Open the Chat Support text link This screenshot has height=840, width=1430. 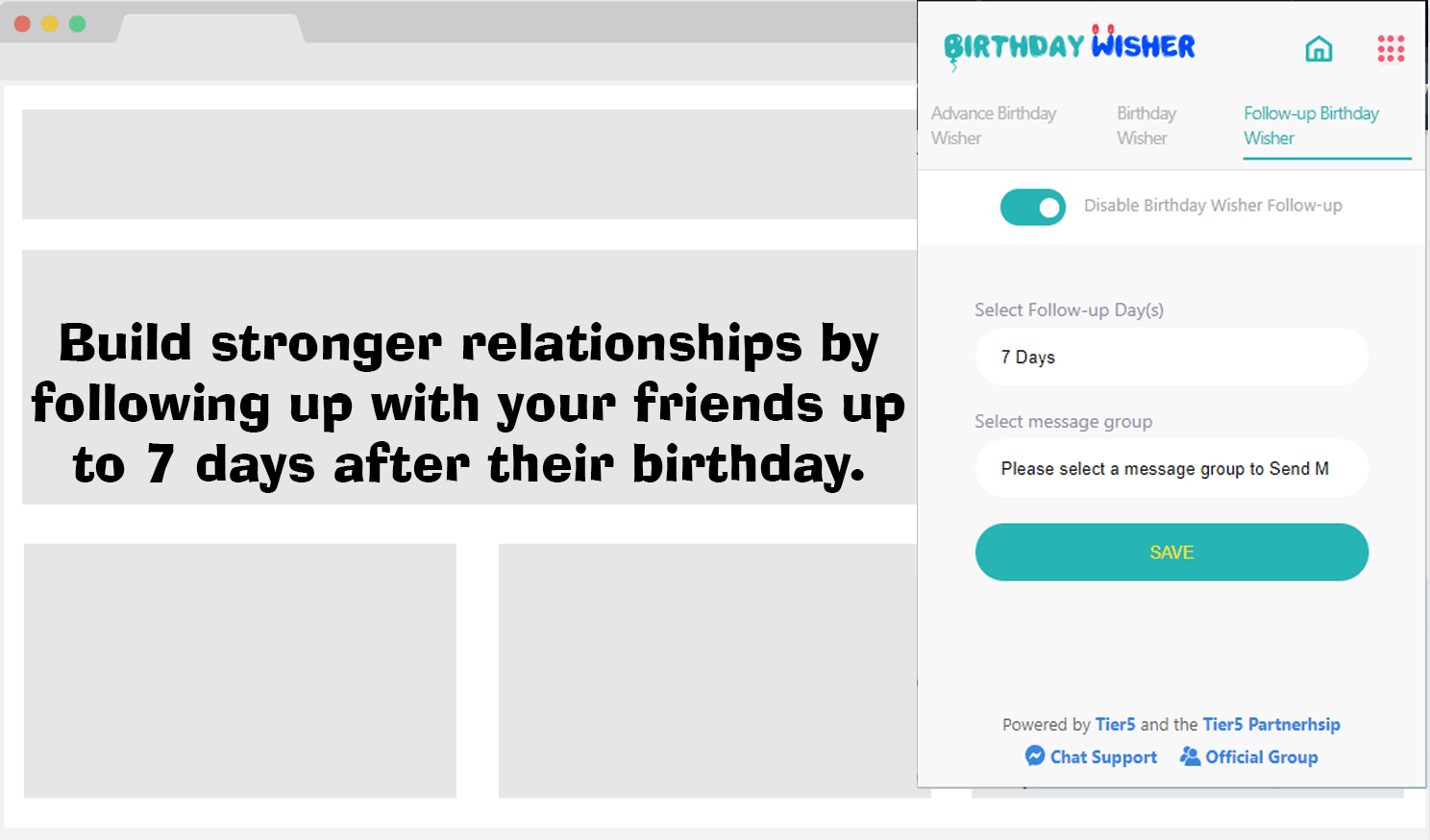pyautogui.click(x=1103, y=757)
